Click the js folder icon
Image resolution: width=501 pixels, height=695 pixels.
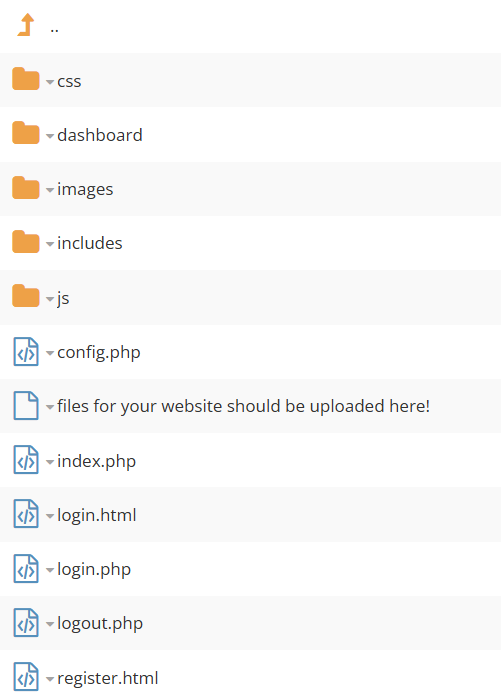tap(26, 296)
